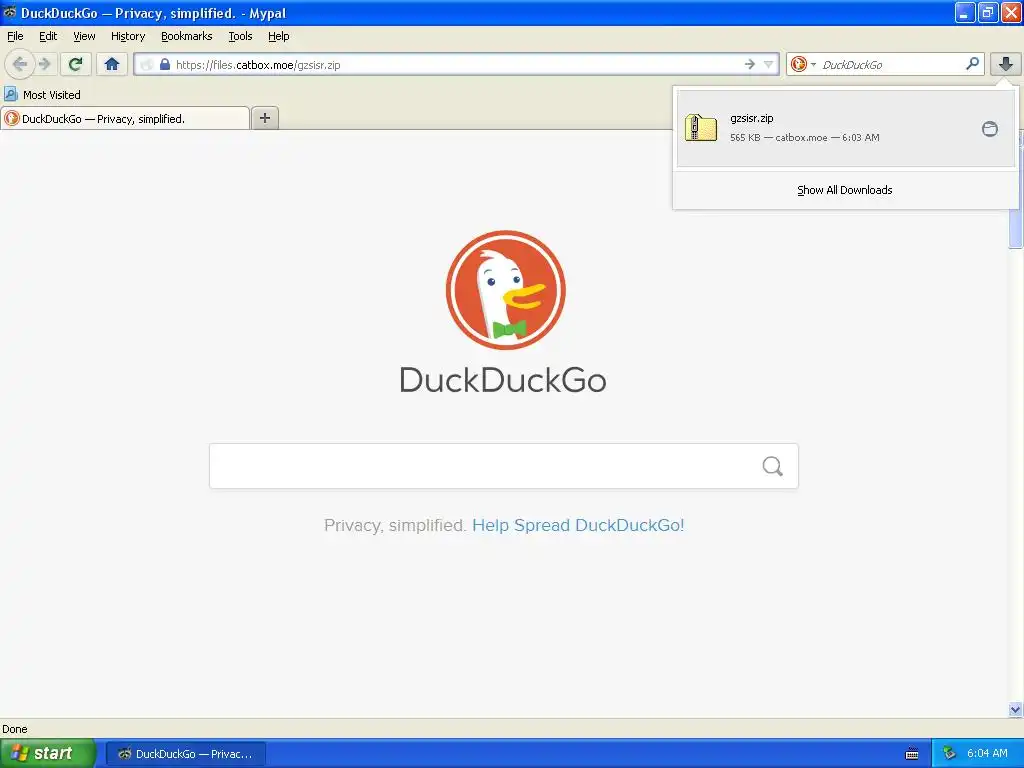
Task: Open the Windows Start menu
Action: pos(47,753)
